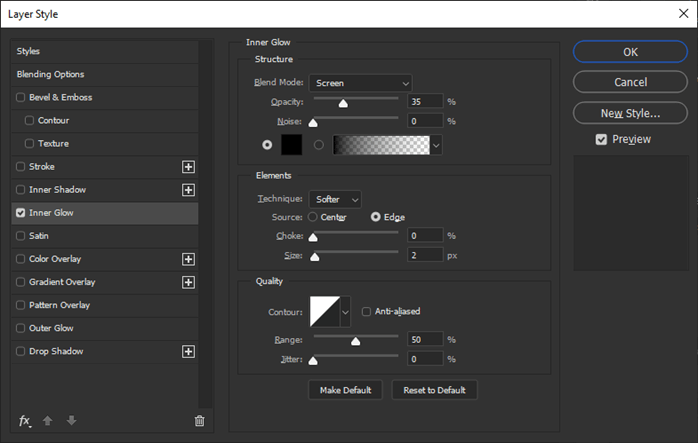Add another Drop Shadow with plus icon
The height and width of the screenshot is (443, 698).
pyautogui.click(x=188, y=352)
